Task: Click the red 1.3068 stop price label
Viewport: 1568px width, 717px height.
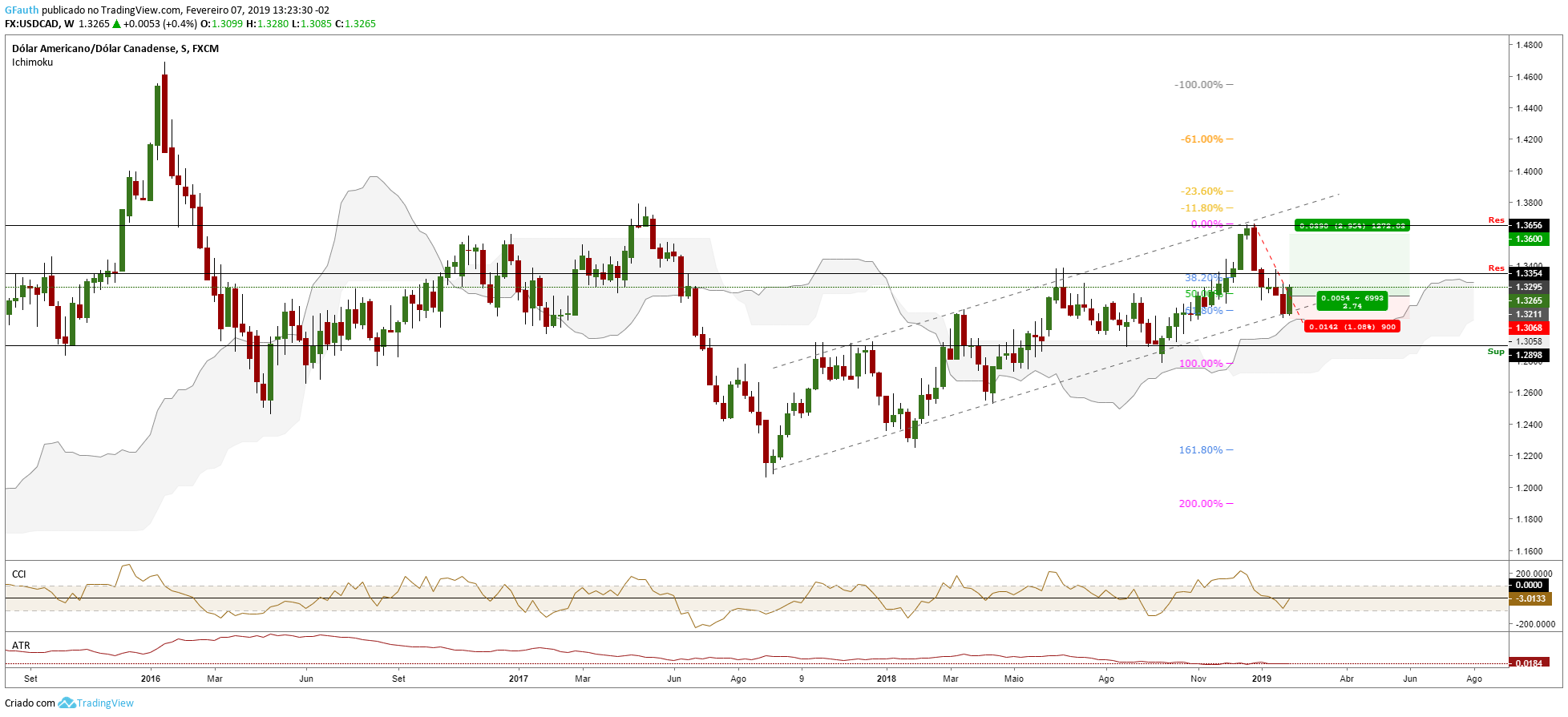Action: click(x=1528, y=328)
